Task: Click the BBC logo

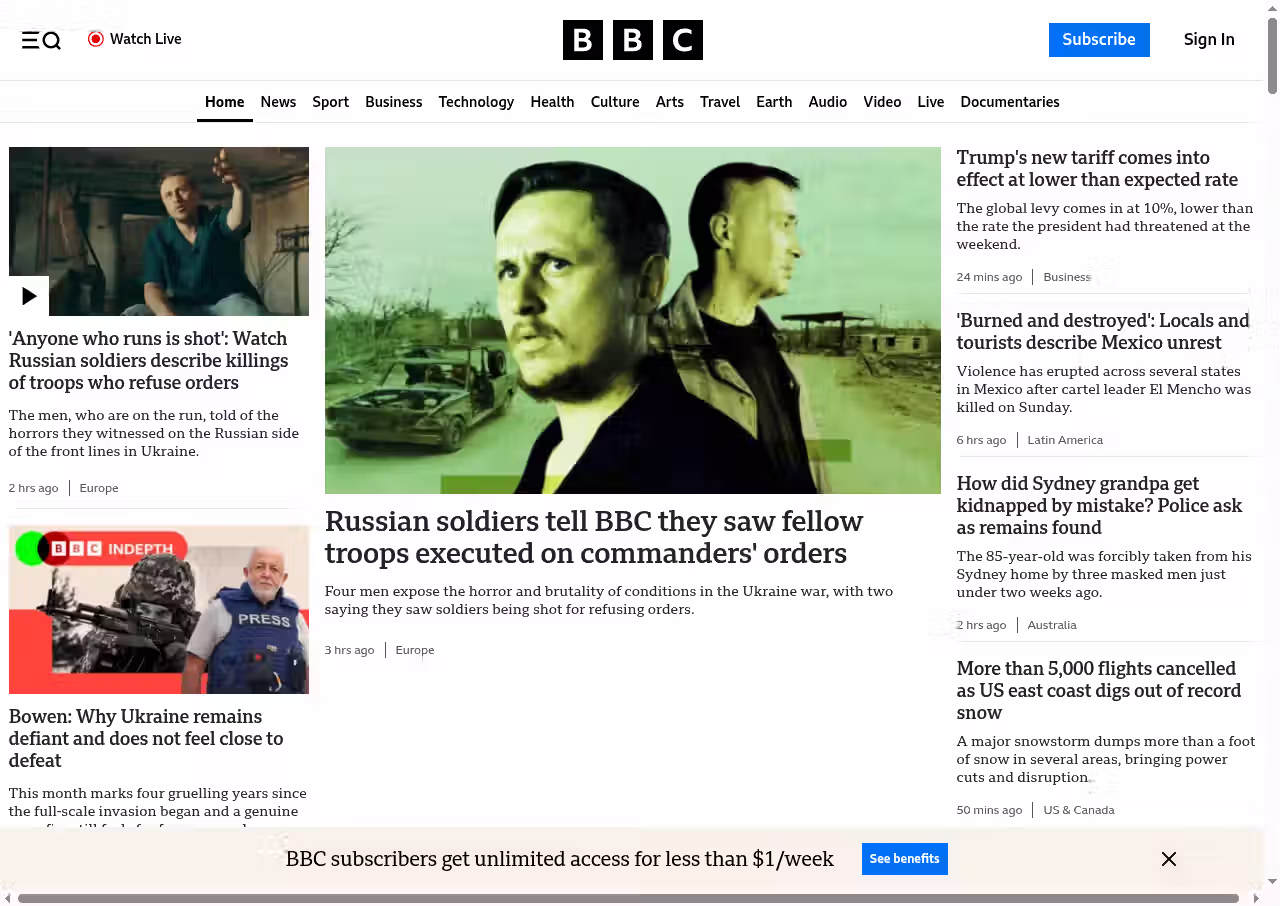Action: [632, 40]
